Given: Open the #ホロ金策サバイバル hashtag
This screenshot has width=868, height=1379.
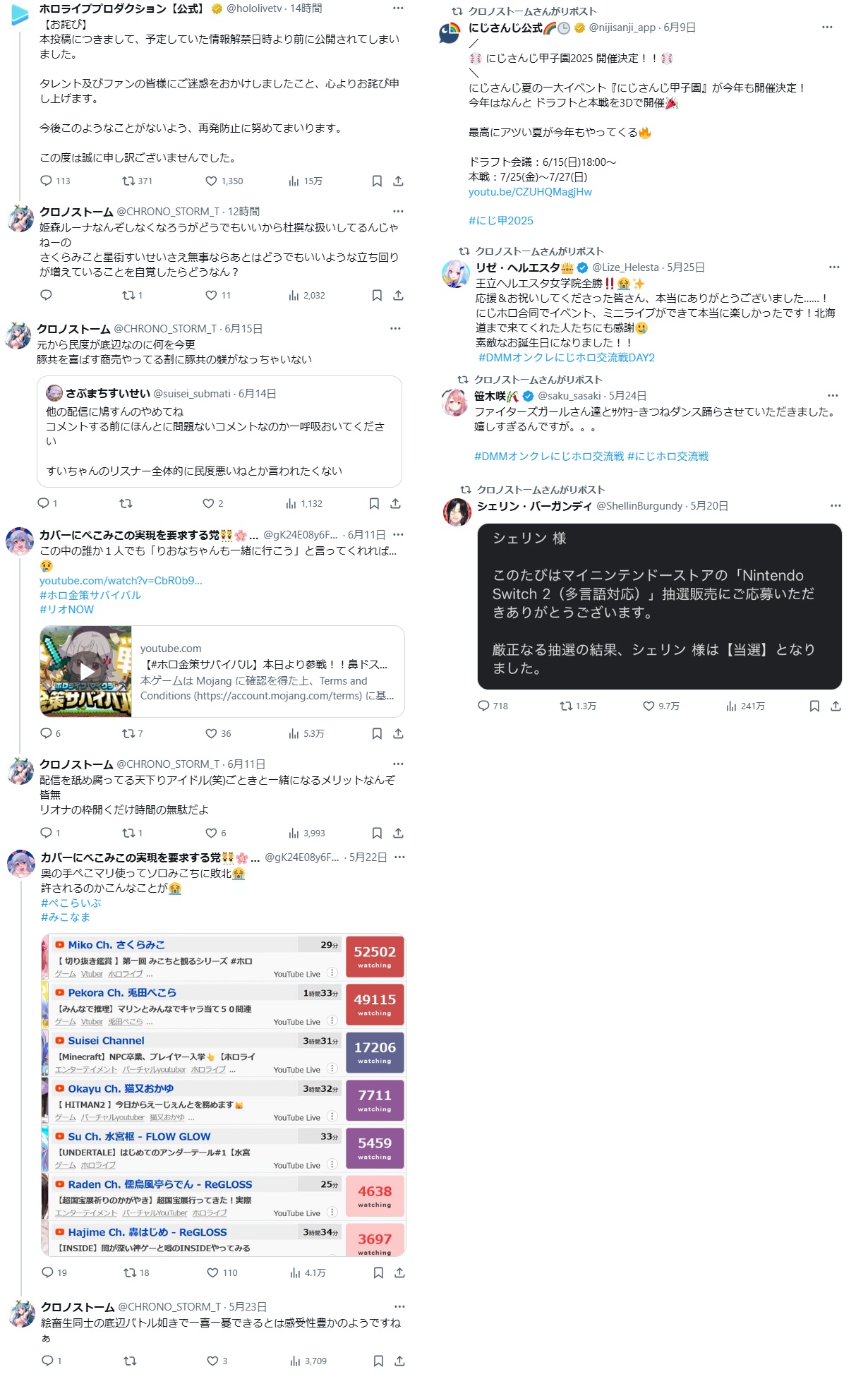Looking at the screenshot, I should (x=90, y=595).
